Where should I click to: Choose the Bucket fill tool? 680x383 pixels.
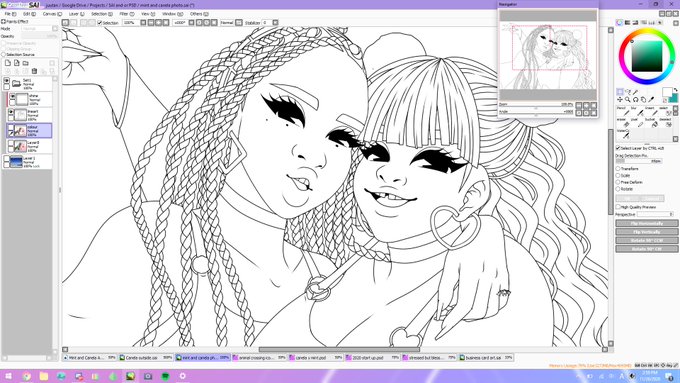pyautogui.click(x=651, y=123)
